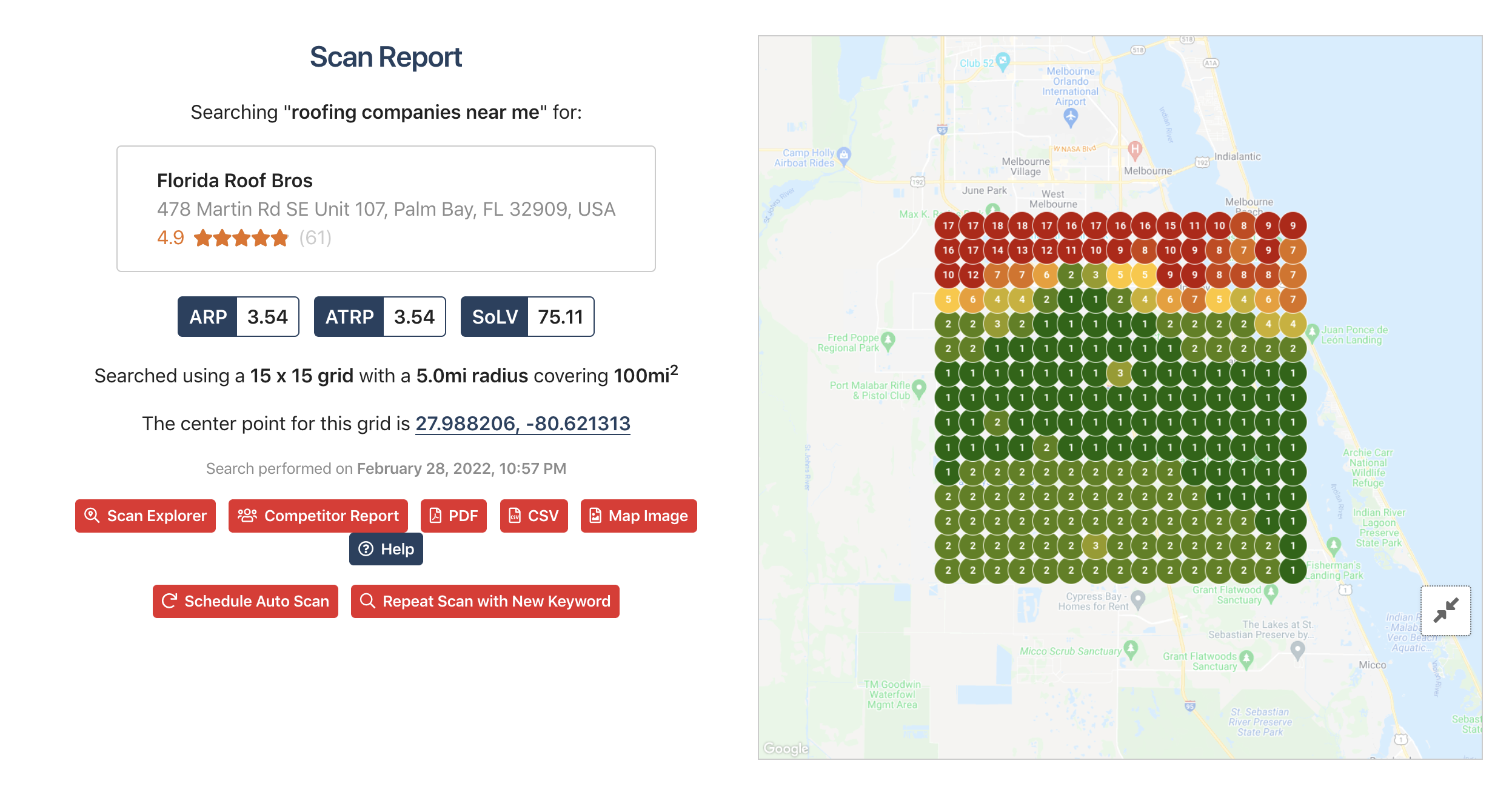Click Repeat Scan with New Keyword
Image resolution: width=1512 pixels, height=795 pixels.
[485, 601]
